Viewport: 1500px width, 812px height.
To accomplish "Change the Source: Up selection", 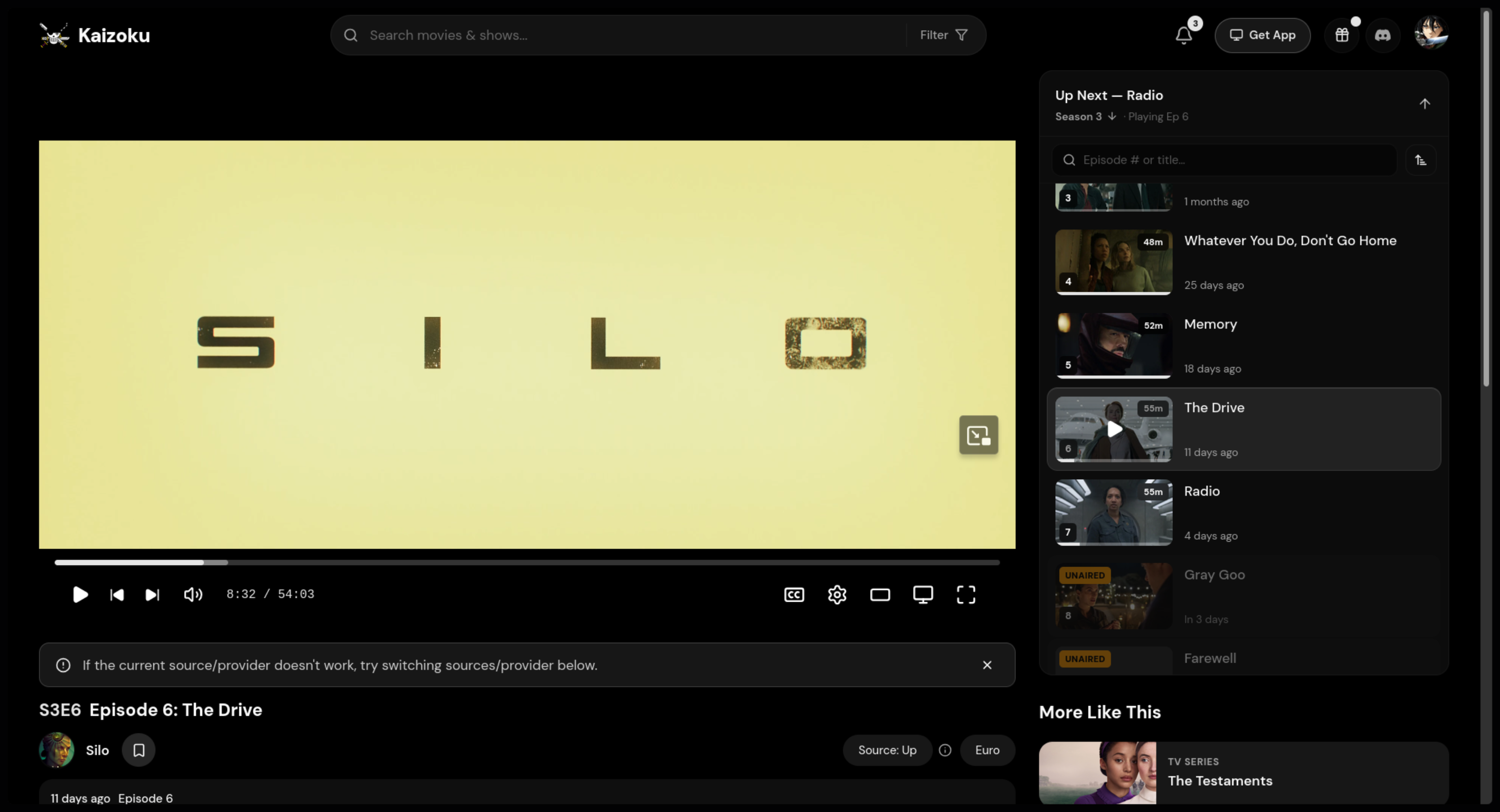I will (887, 750).
